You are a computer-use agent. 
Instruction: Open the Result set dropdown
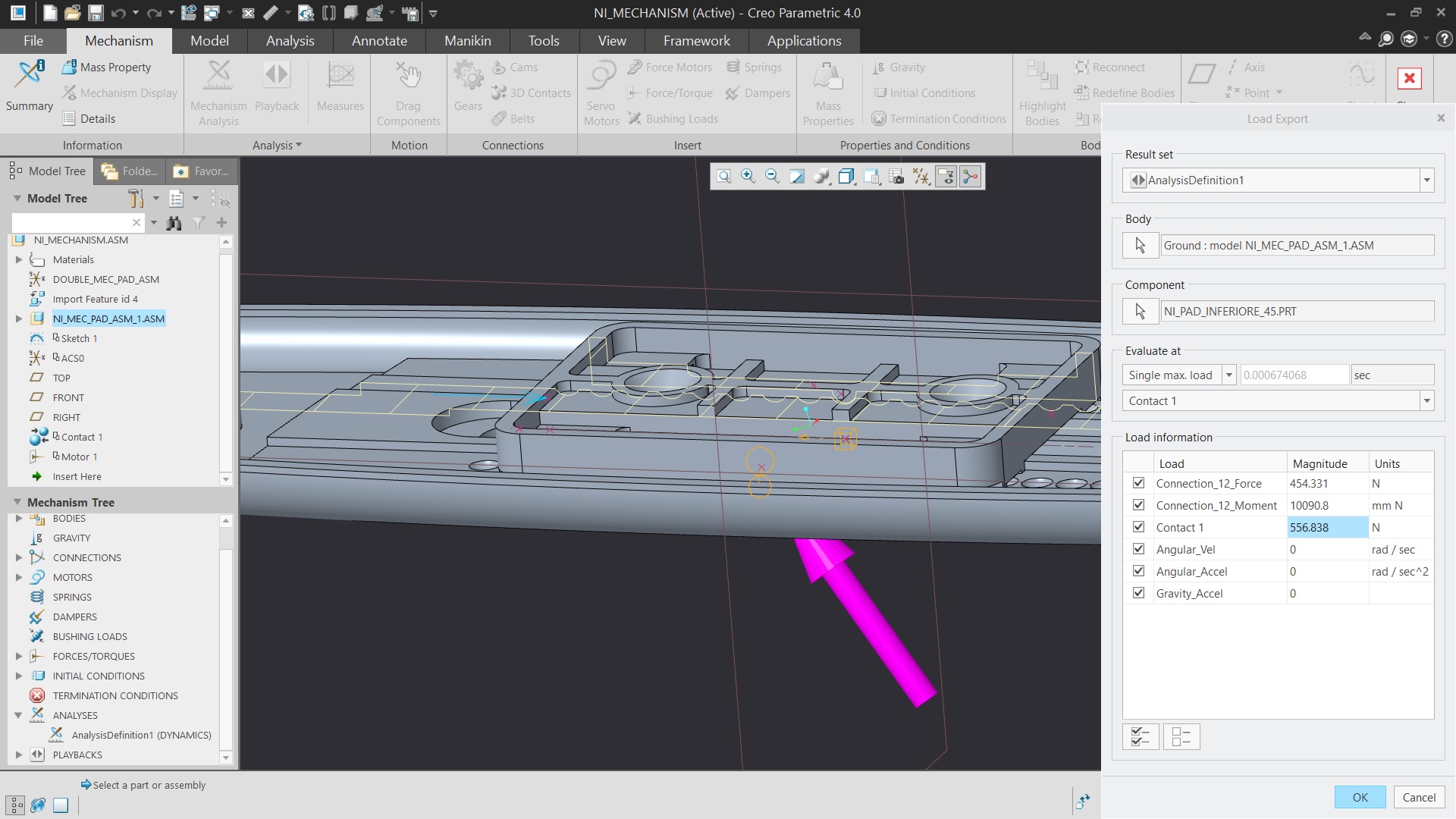pos(1426,180)
